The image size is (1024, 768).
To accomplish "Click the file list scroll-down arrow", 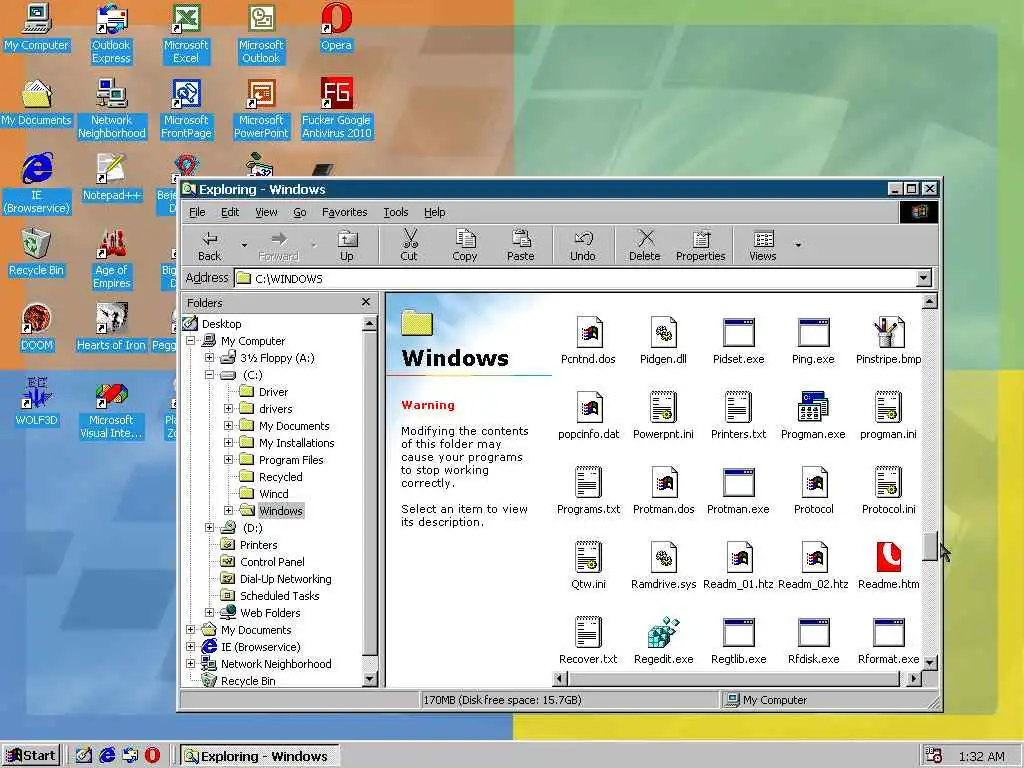I will 929,663.
